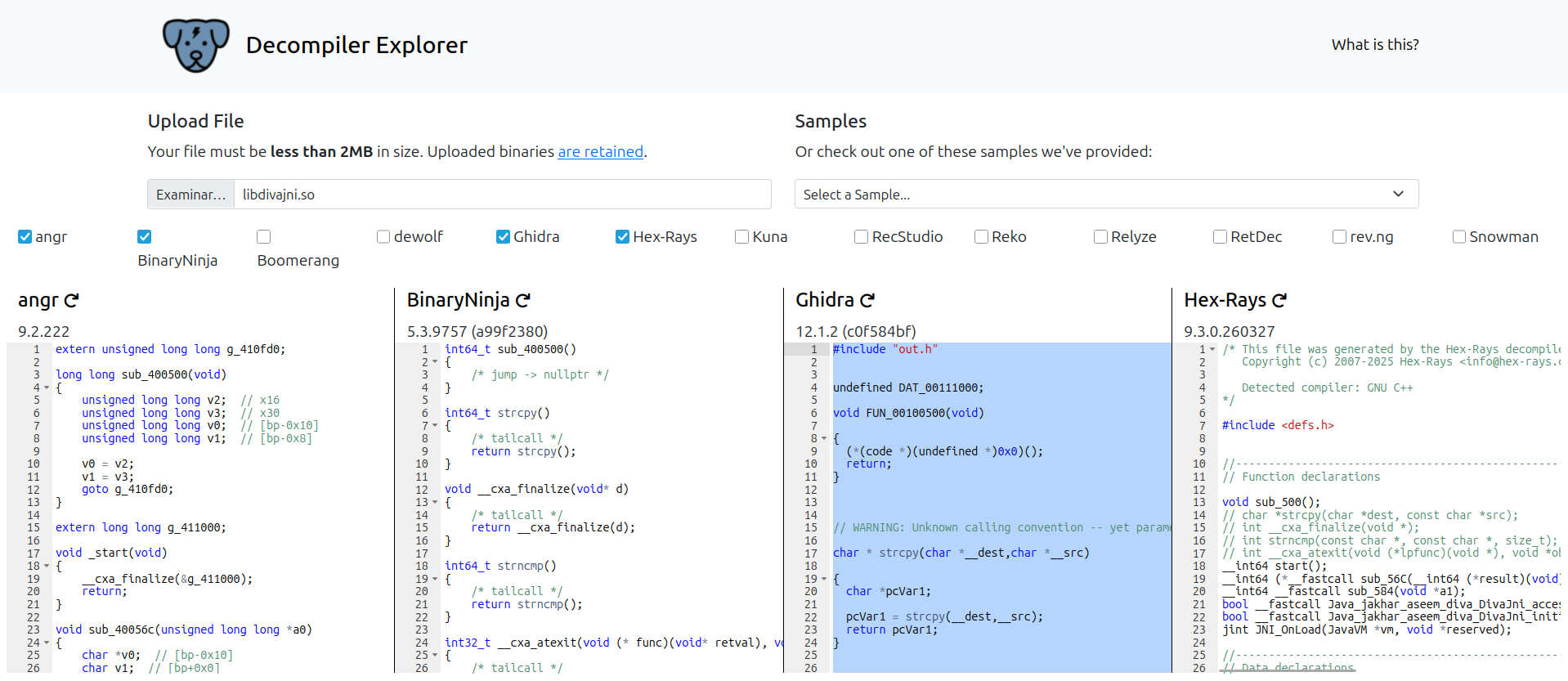Check the Snowman decompiler box
1568x681 pixels.
coord(1458,237)
